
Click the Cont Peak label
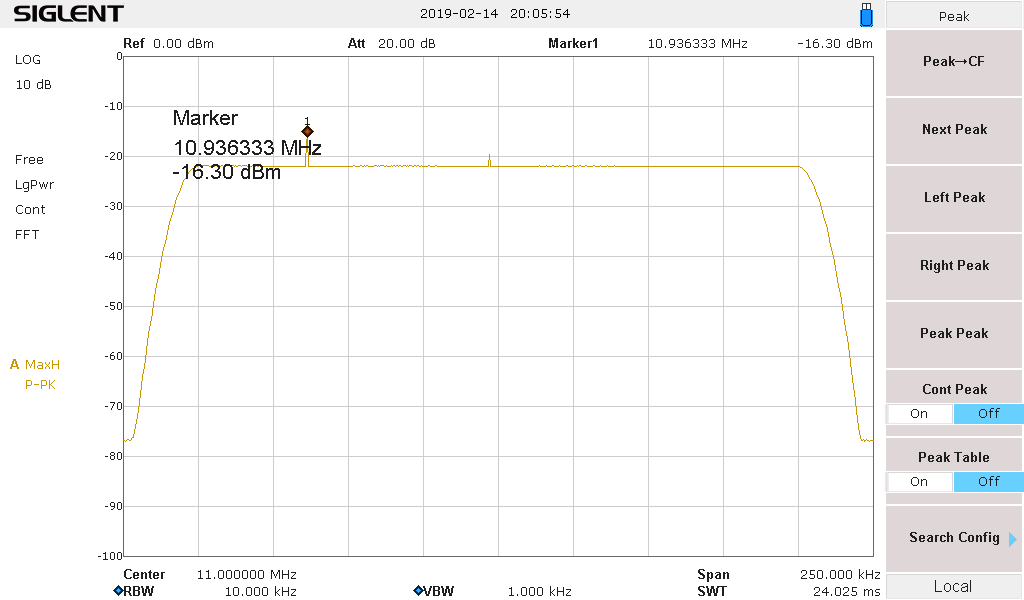954,389
